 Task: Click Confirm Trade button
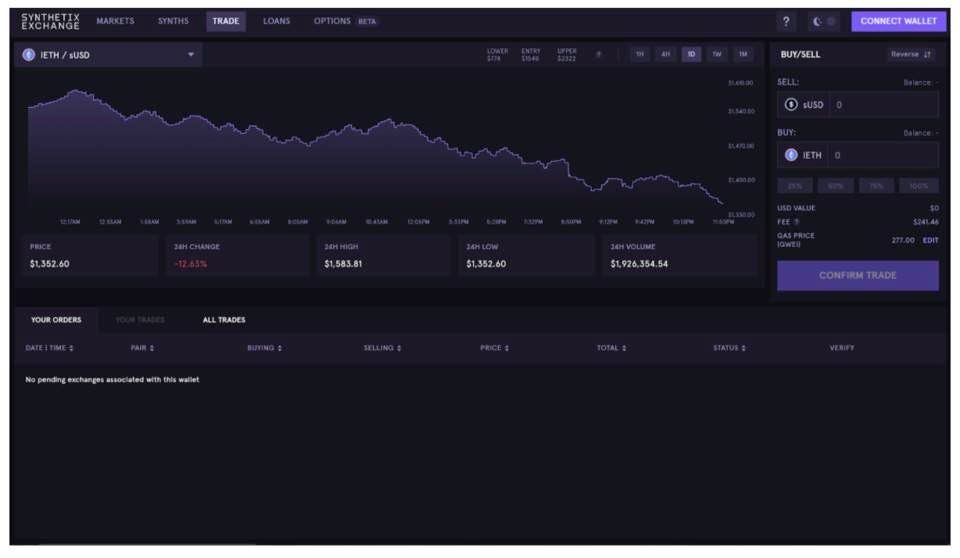[858, 276]
